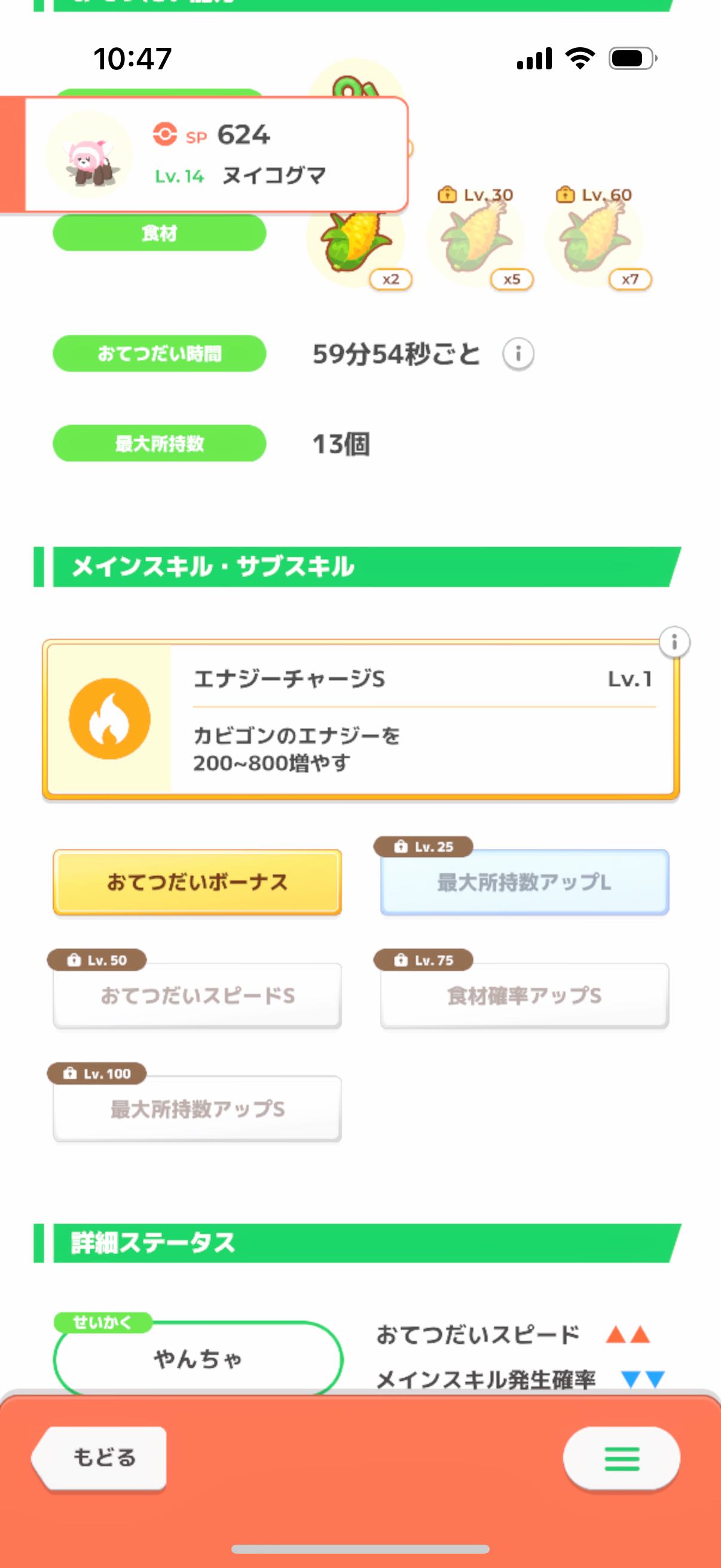Tap the info icon beside おてつだい時間
The width and height of the screenshot is (721, 1568).
[518, 353]
